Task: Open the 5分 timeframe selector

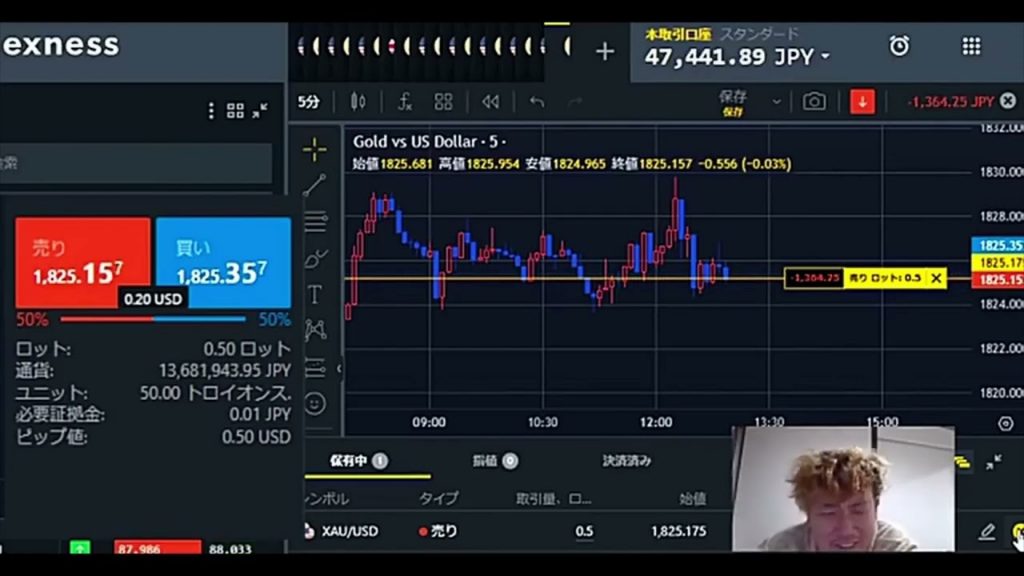Action: (309, 101)
